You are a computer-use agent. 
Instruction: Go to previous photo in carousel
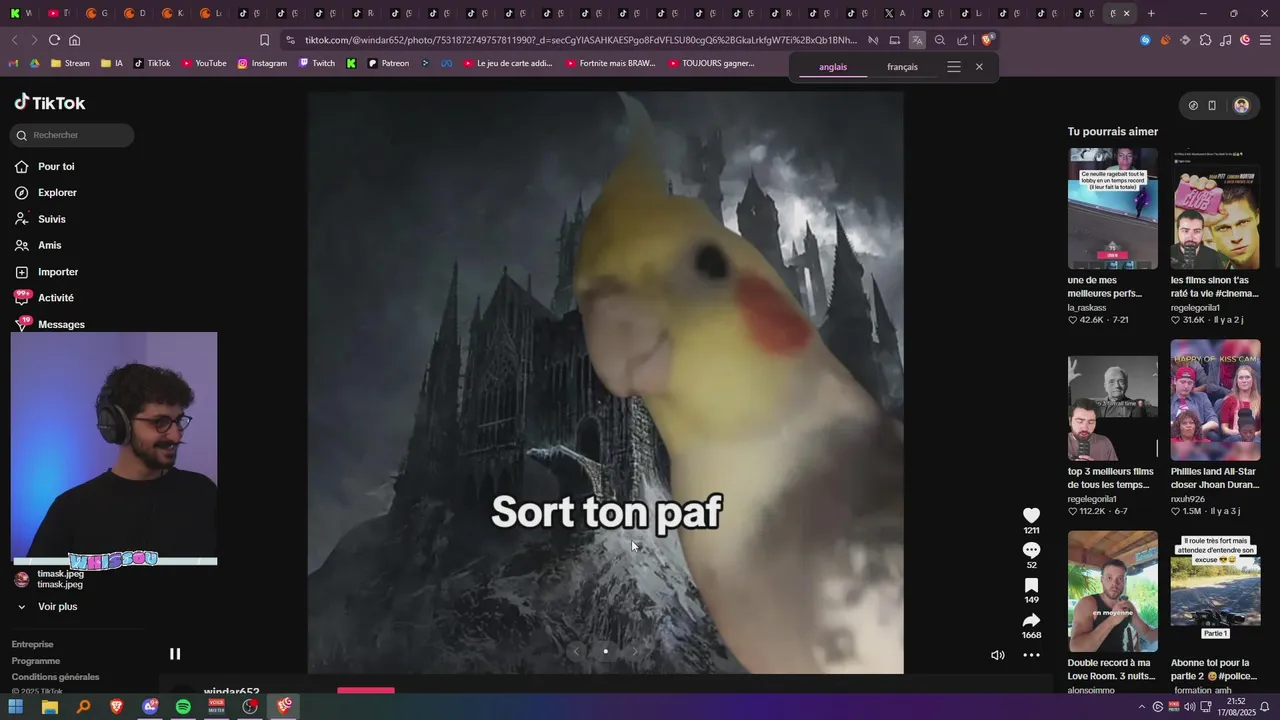click(x=575, y=651)
